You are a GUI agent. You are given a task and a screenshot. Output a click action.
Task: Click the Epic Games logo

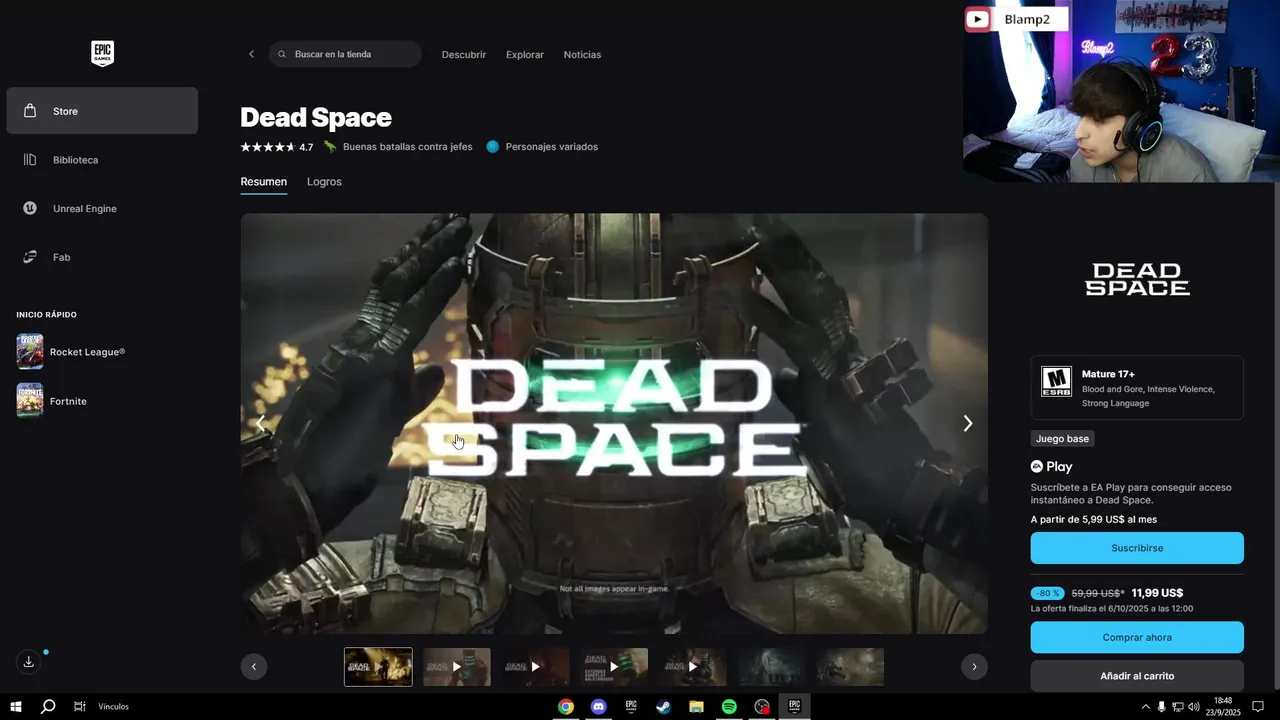point(102,53)
